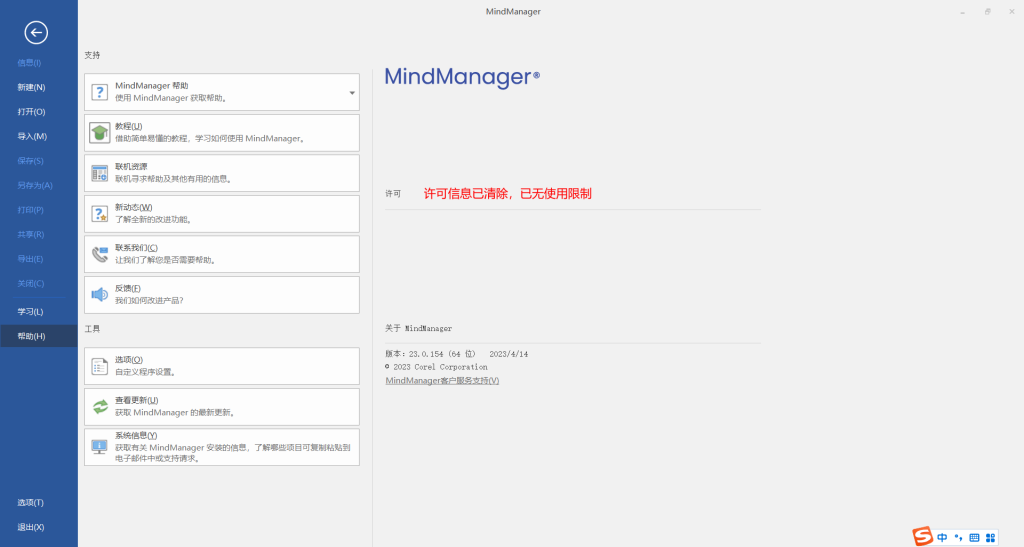Click the 系统信息(Y) button
The width and height of the screenshot is (1024, 547).
(222, 447)
